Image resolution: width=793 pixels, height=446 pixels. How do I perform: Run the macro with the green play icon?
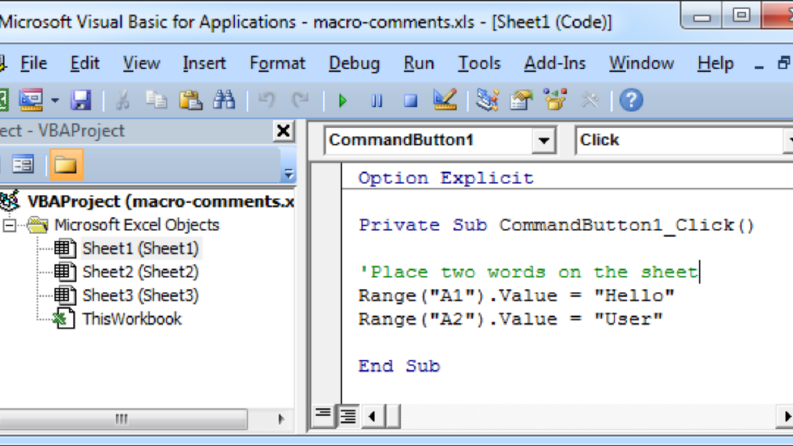(342, 101)
